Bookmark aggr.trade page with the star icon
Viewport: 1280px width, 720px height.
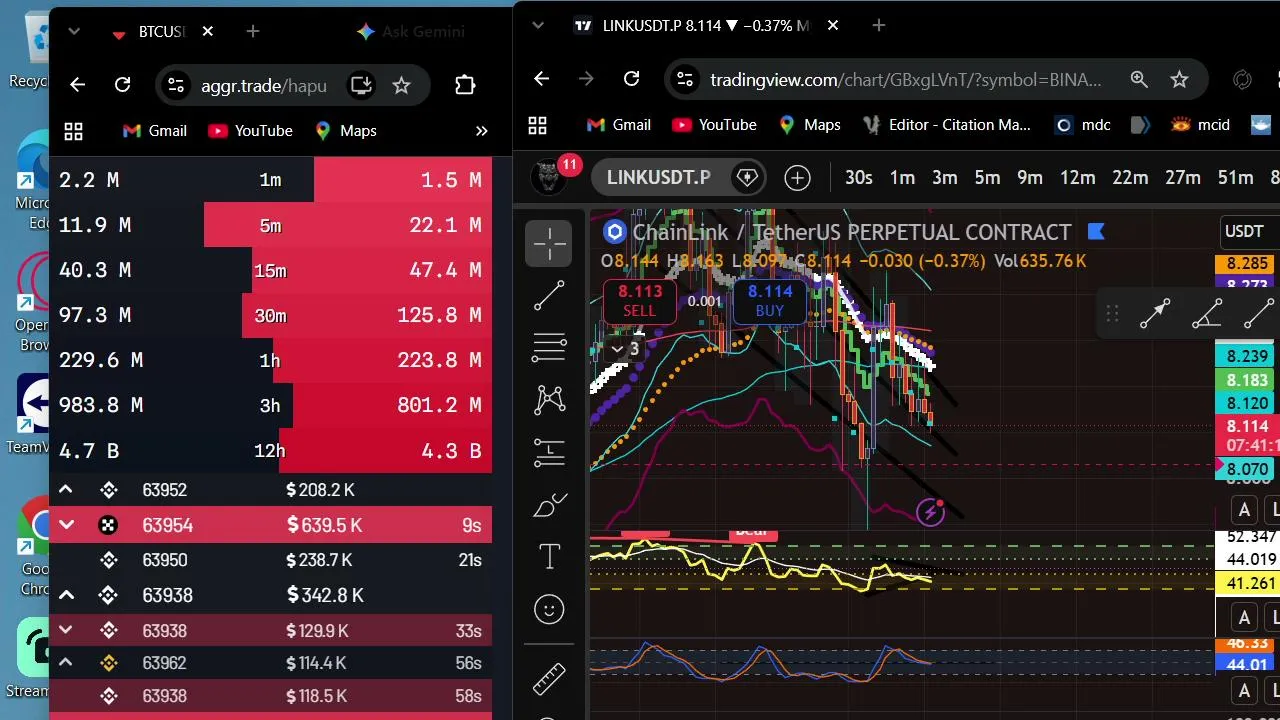coord(401,85)
